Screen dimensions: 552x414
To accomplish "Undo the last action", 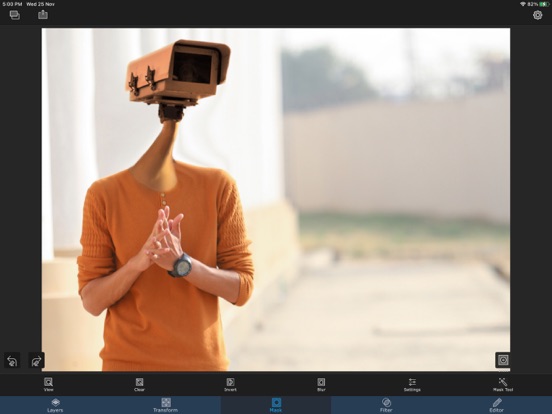I will pyautogui.click(x=12, y=361).
